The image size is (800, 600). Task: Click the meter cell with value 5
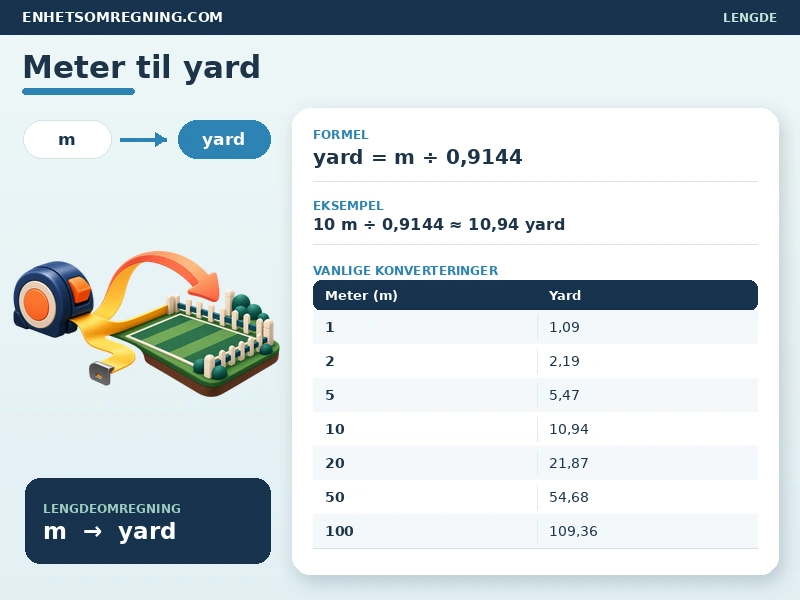[425, 395]
